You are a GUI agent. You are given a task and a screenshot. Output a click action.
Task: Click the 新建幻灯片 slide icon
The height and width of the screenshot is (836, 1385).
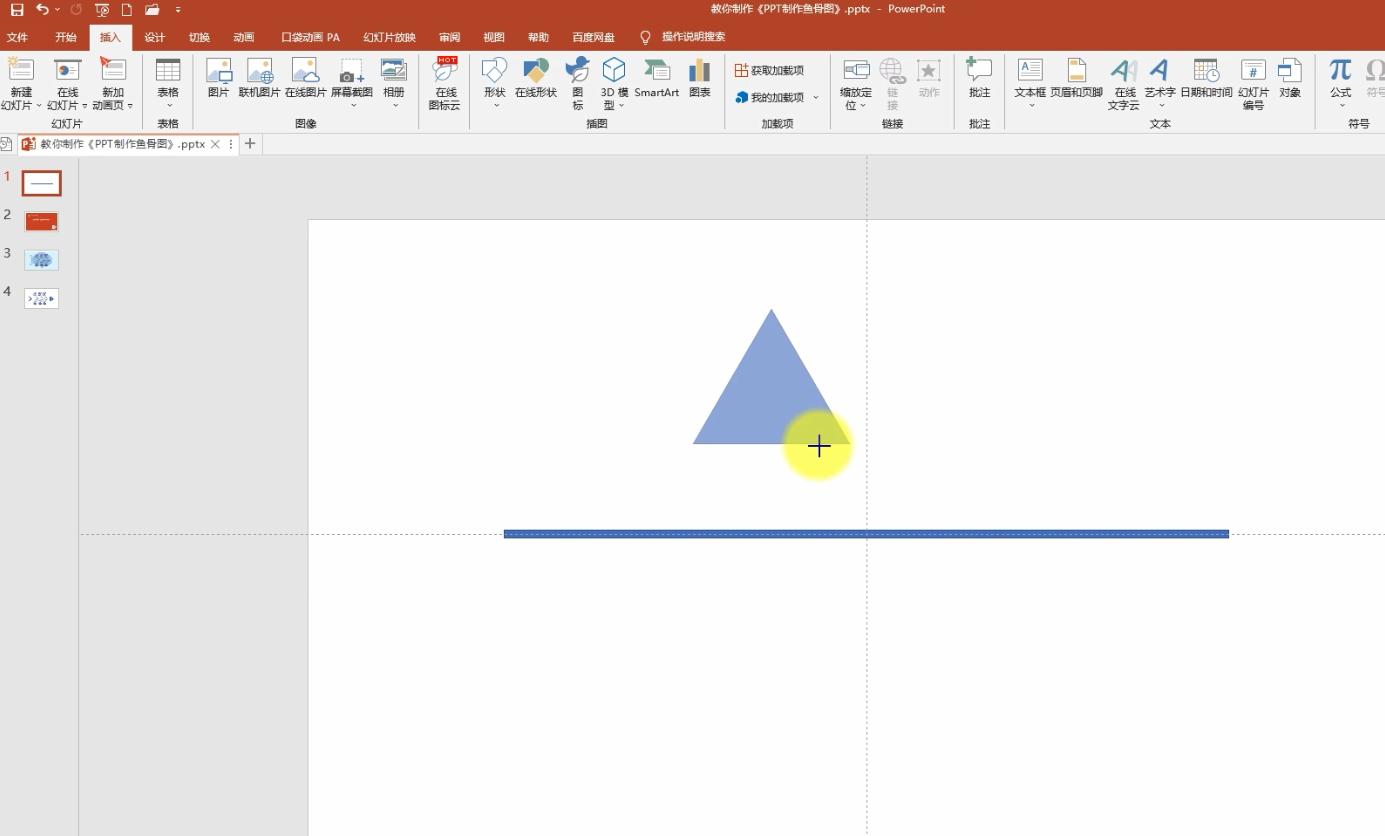coord(20,70)
